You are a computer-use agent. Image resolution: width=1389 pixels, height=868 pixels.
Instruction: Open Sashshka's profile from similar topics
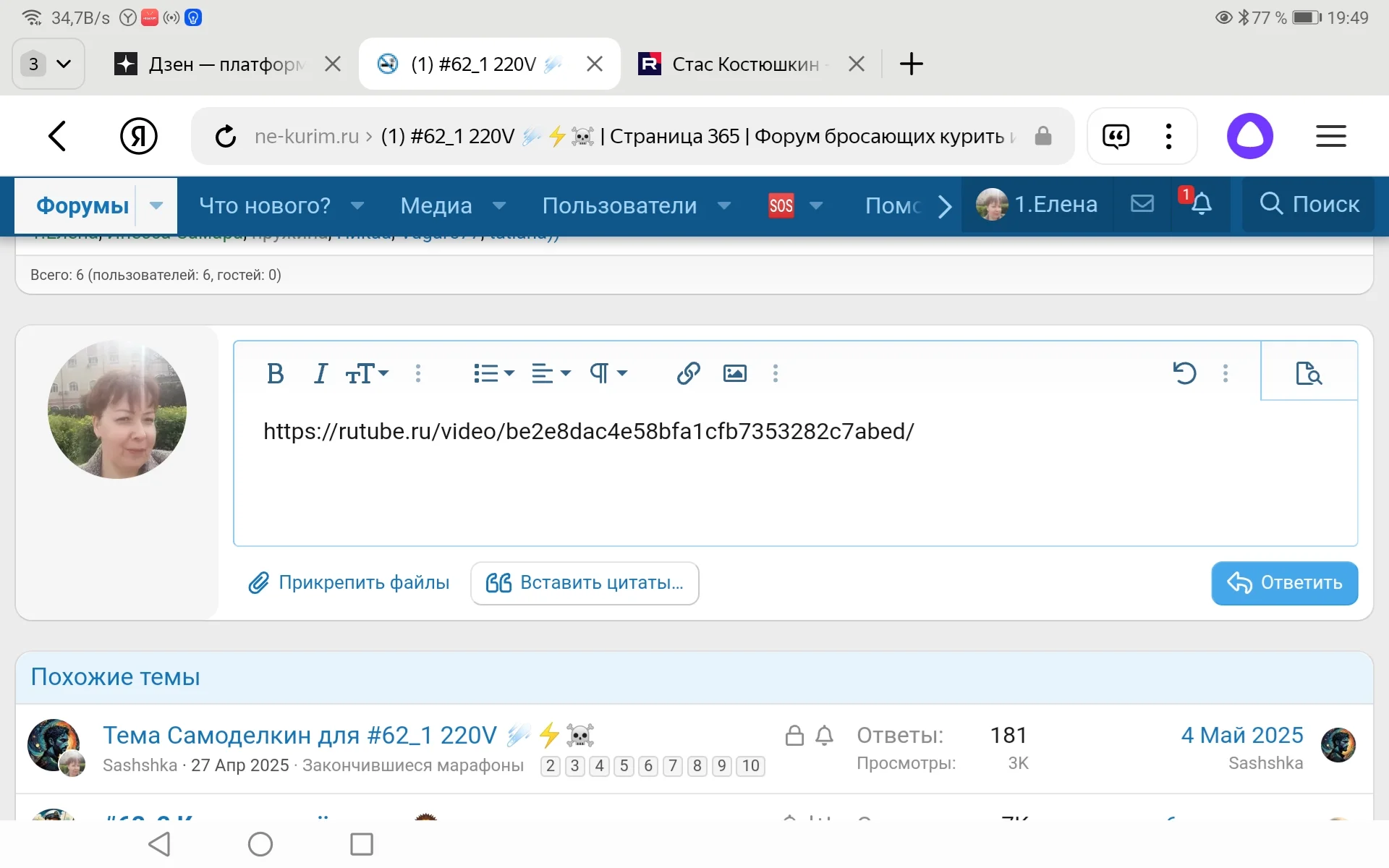coord(140,765)
